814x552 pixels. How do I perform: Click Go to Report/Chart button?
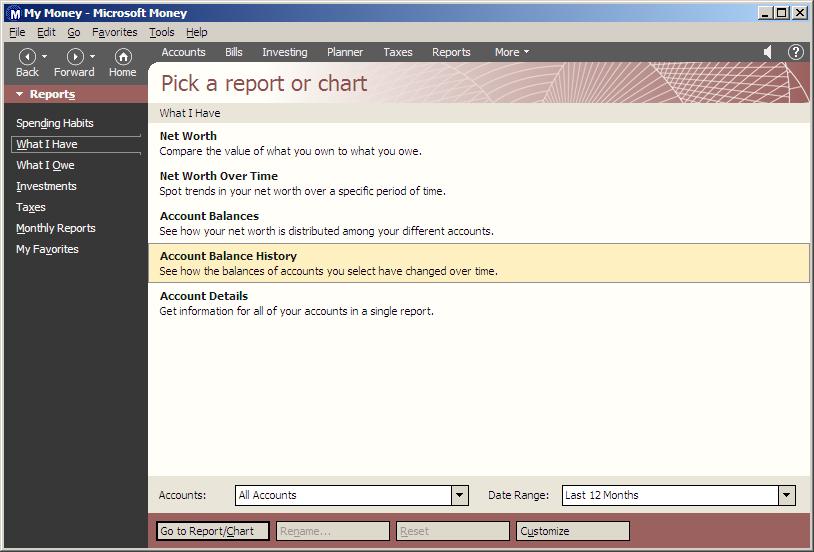[213, 531]
